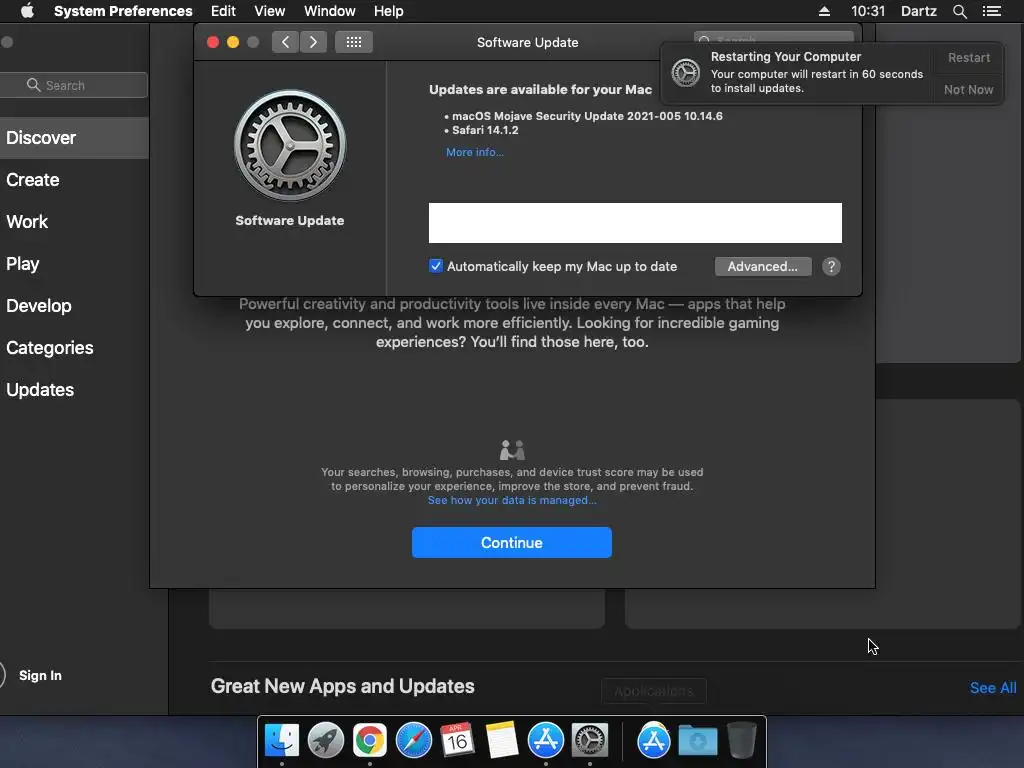Click Sign In in App Store sidebar
Screen dimensions: 1024x768
(x=40, y=675)
